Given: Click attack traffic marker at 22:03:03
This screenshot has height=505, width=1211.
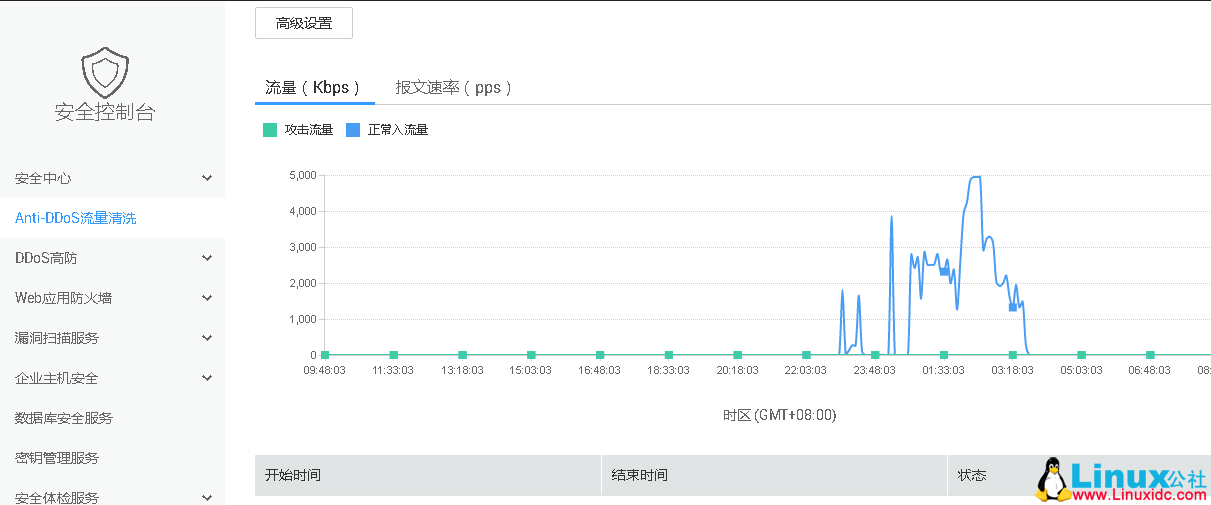Looking at the screenshot, I should coord(806,355).
